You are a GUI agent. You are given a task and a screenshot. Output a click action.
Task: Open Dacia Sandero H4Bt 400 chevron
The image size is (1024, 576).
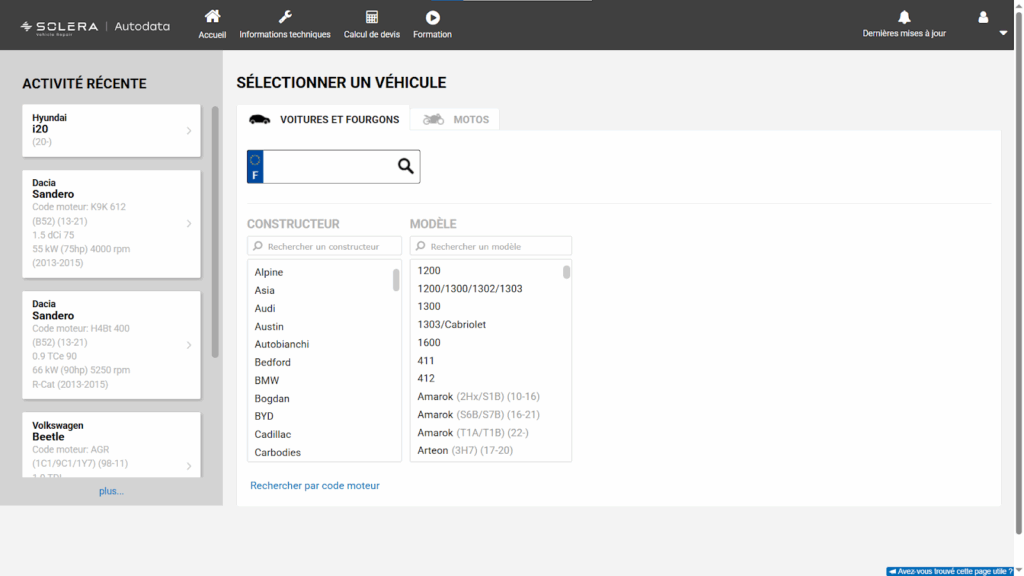point(189,345)
